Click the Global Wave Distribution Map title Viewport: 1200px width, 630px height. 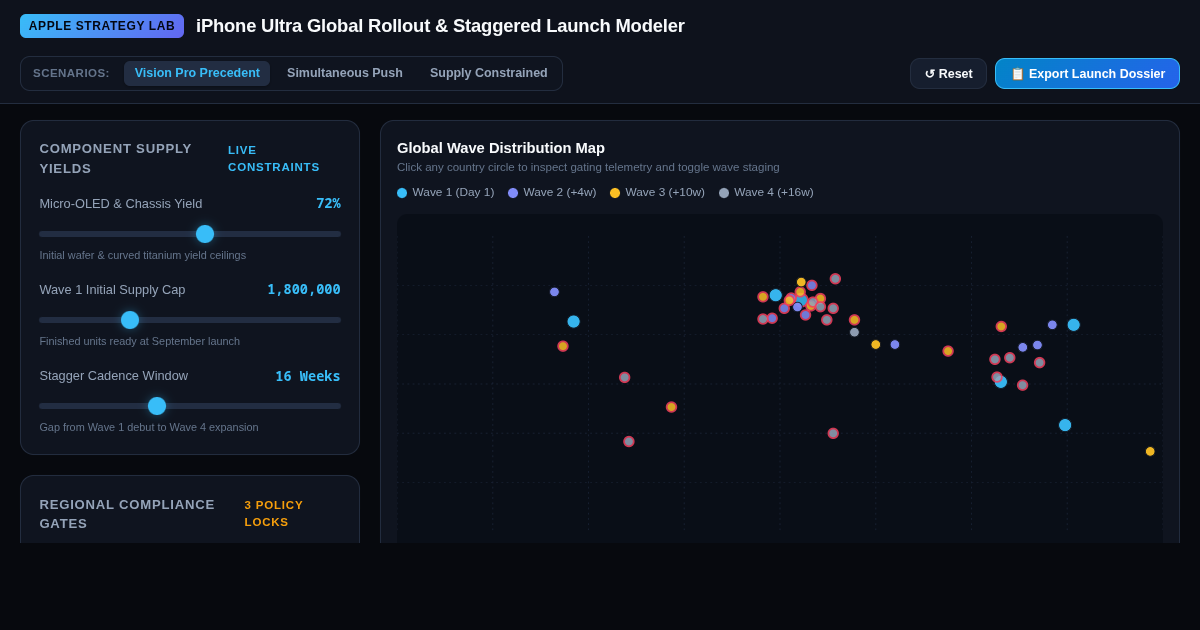coord(501,148)
